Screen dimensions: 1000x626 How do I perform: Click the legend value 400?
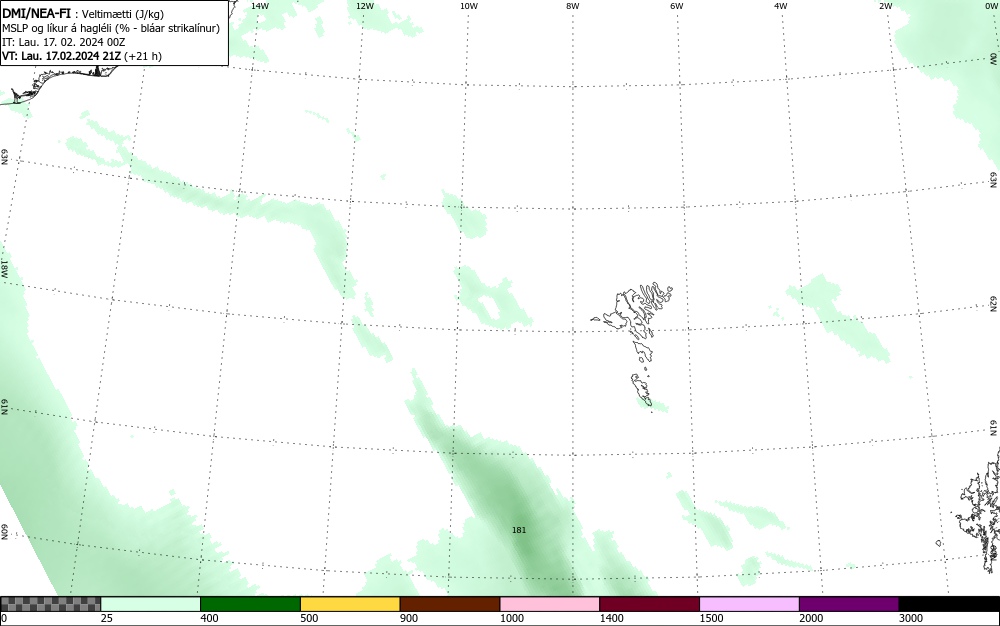pyautogui.click(x=209, y=618)
